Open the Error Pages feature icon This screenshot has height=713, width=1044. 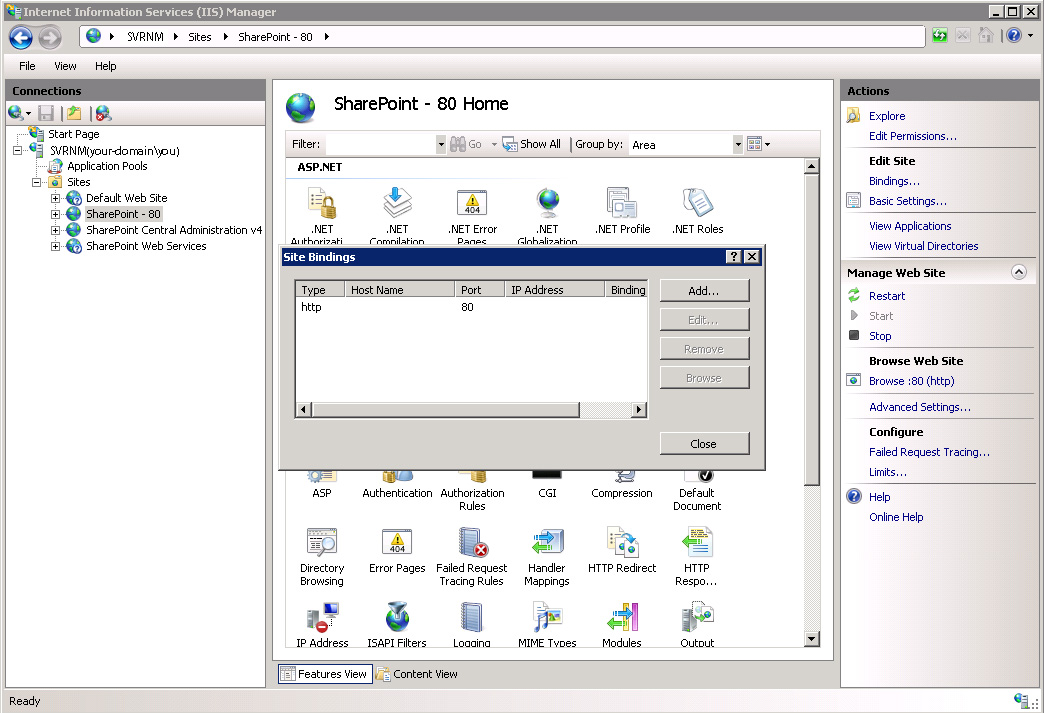pos(397,543)
